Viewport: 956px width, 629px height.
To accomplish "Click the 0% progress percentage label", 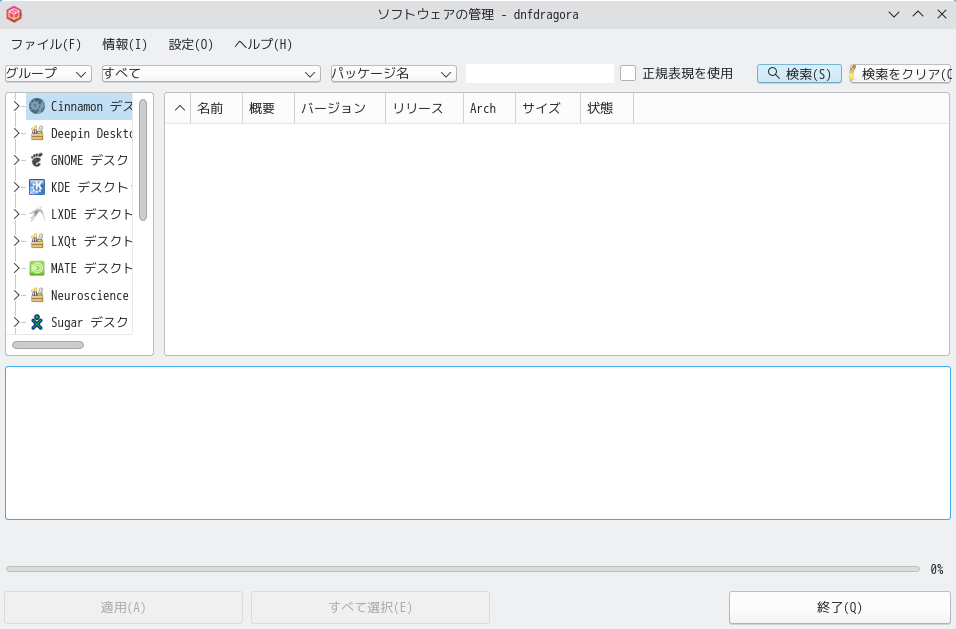I will point(936,569).
